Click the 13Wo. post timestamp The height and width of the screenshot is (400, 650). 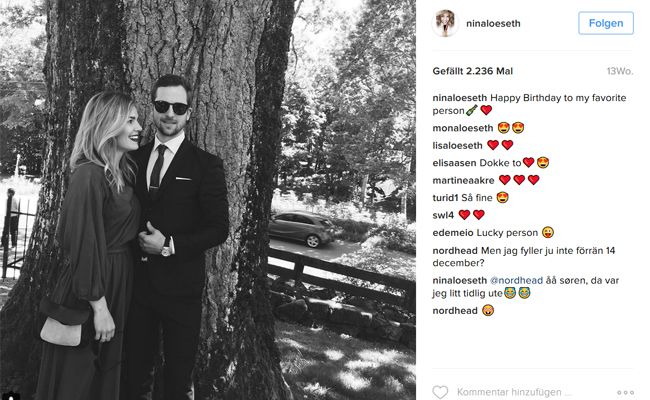[620, 71]
